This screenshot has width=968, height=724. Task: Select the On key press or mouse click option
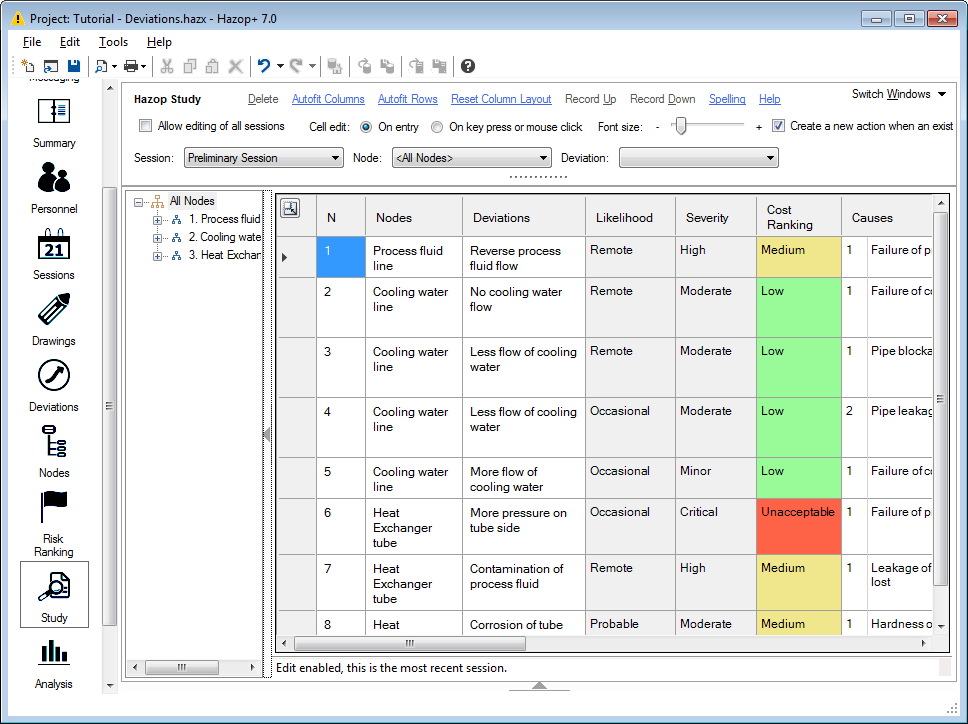coord(437,127)
